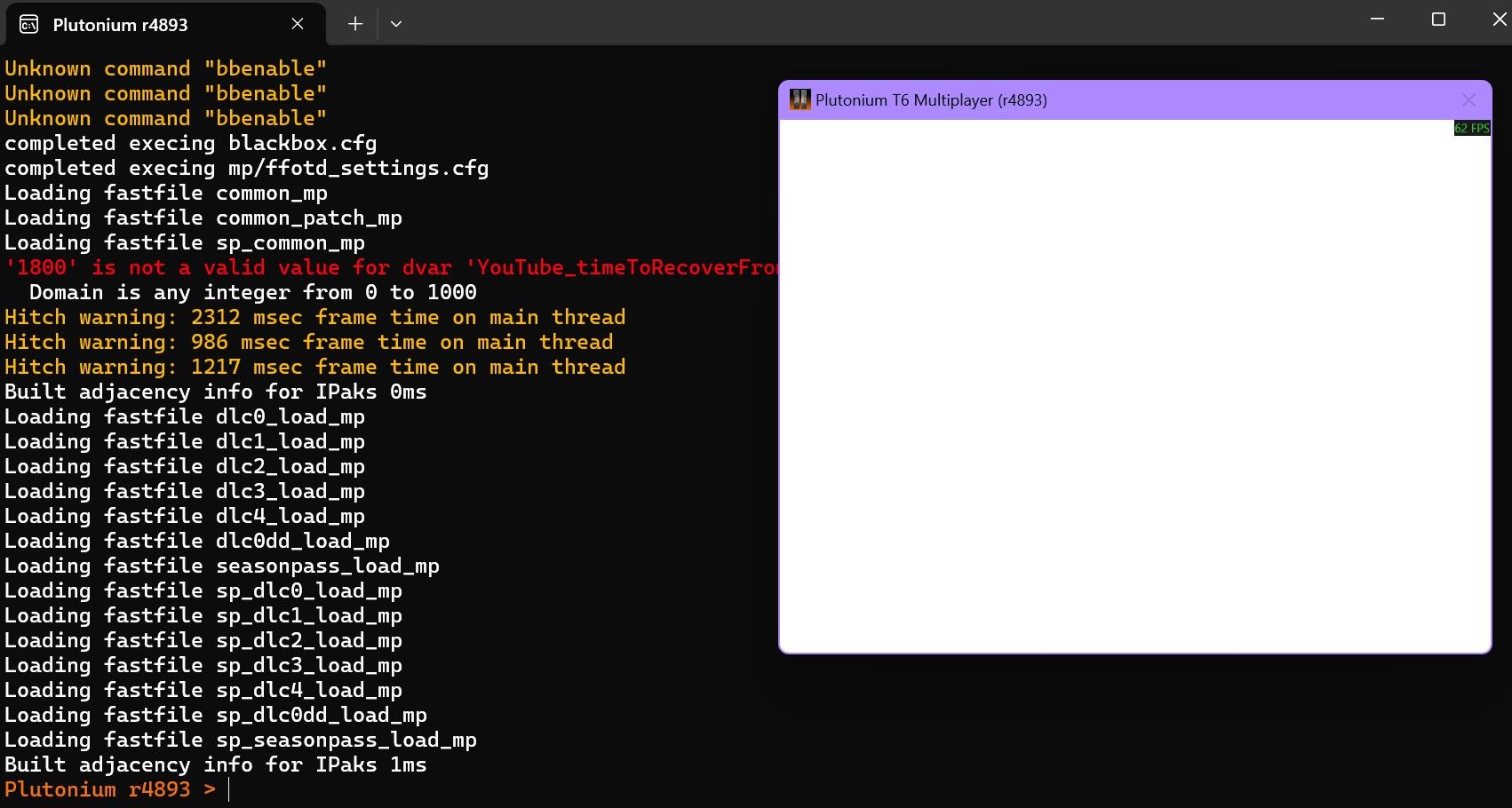This screenshot has height=808, width=1512.
Task: Close the Plutonium r4893 tab
Action: click(298, 24)
